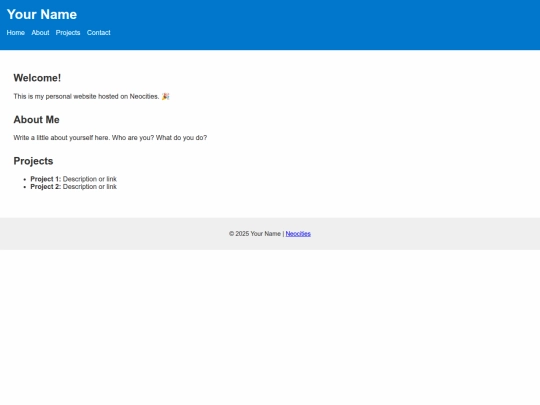Image resolution: width=540 pixels, height=405 pixels.
Task: Open the Home navigation link
Action: 16,33
